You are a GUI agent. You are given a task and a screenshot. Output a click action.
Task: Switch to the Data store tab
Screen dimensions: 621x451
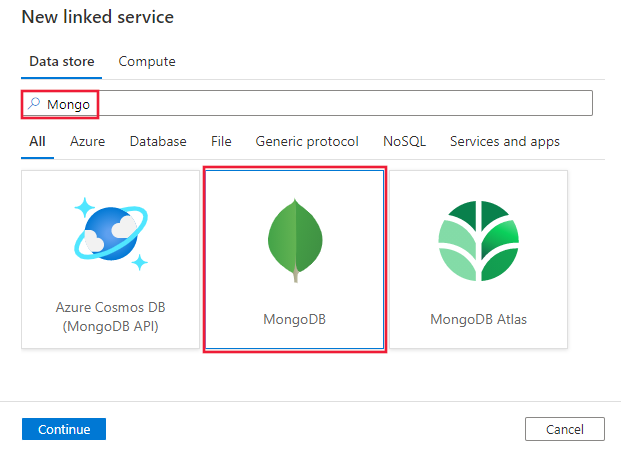click(62, 61)
